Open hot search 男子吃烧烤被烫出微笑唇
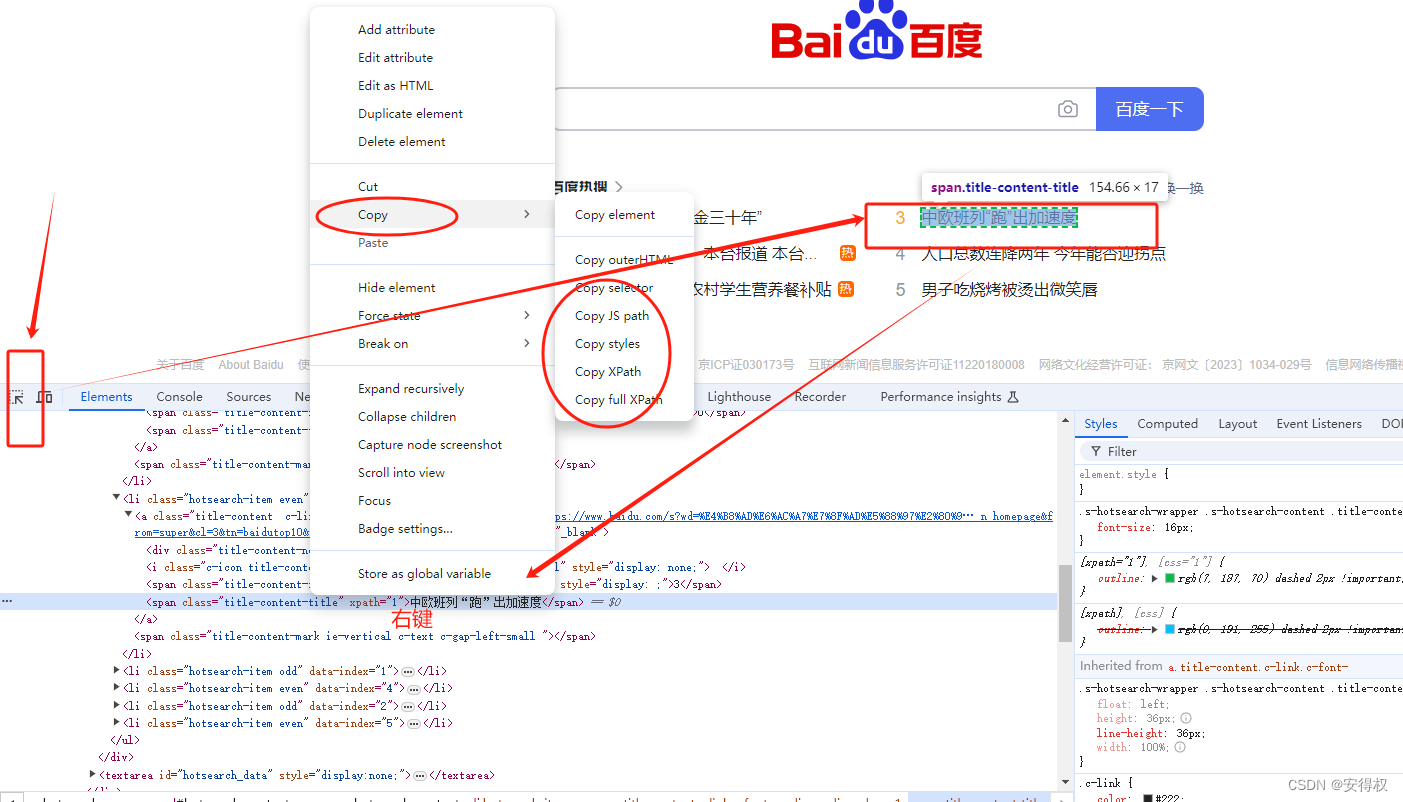Image resolution: width=1403 pixels, height=802 pixels. point(1009,290)
